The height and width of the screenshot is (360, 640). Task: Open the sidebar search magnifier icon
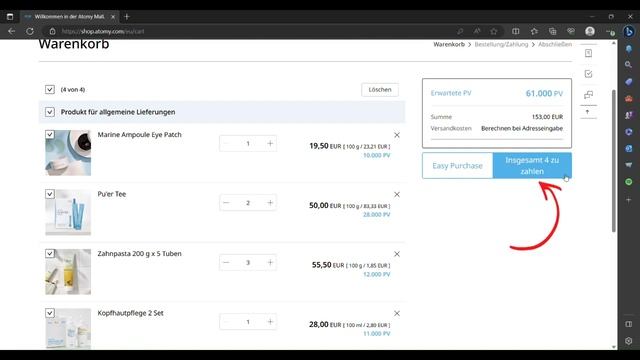(x=629, y=64)
